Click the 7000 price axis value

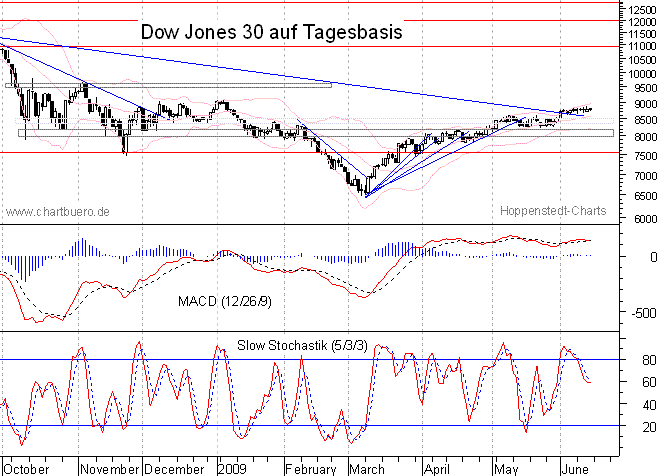(x=644, y=176)
